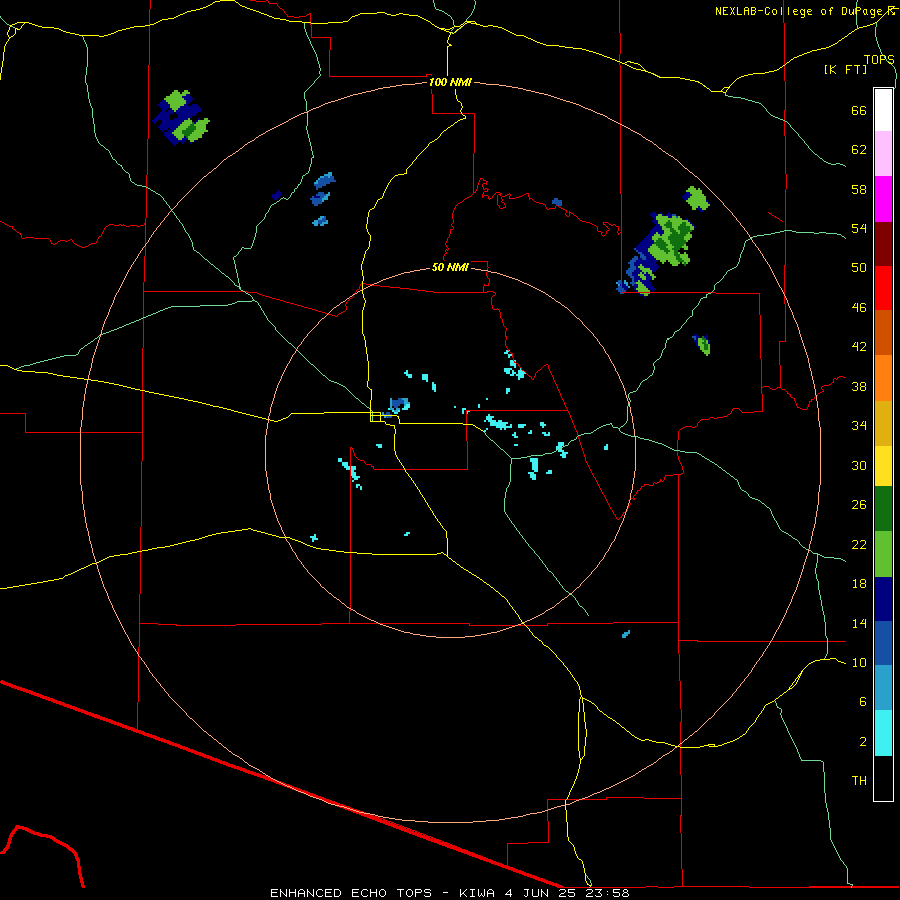Image resolution: width=900 pixels, height=900 pixels.
Task: Select the medium blue 10–14 legend swatch
Action: point(883,643)
